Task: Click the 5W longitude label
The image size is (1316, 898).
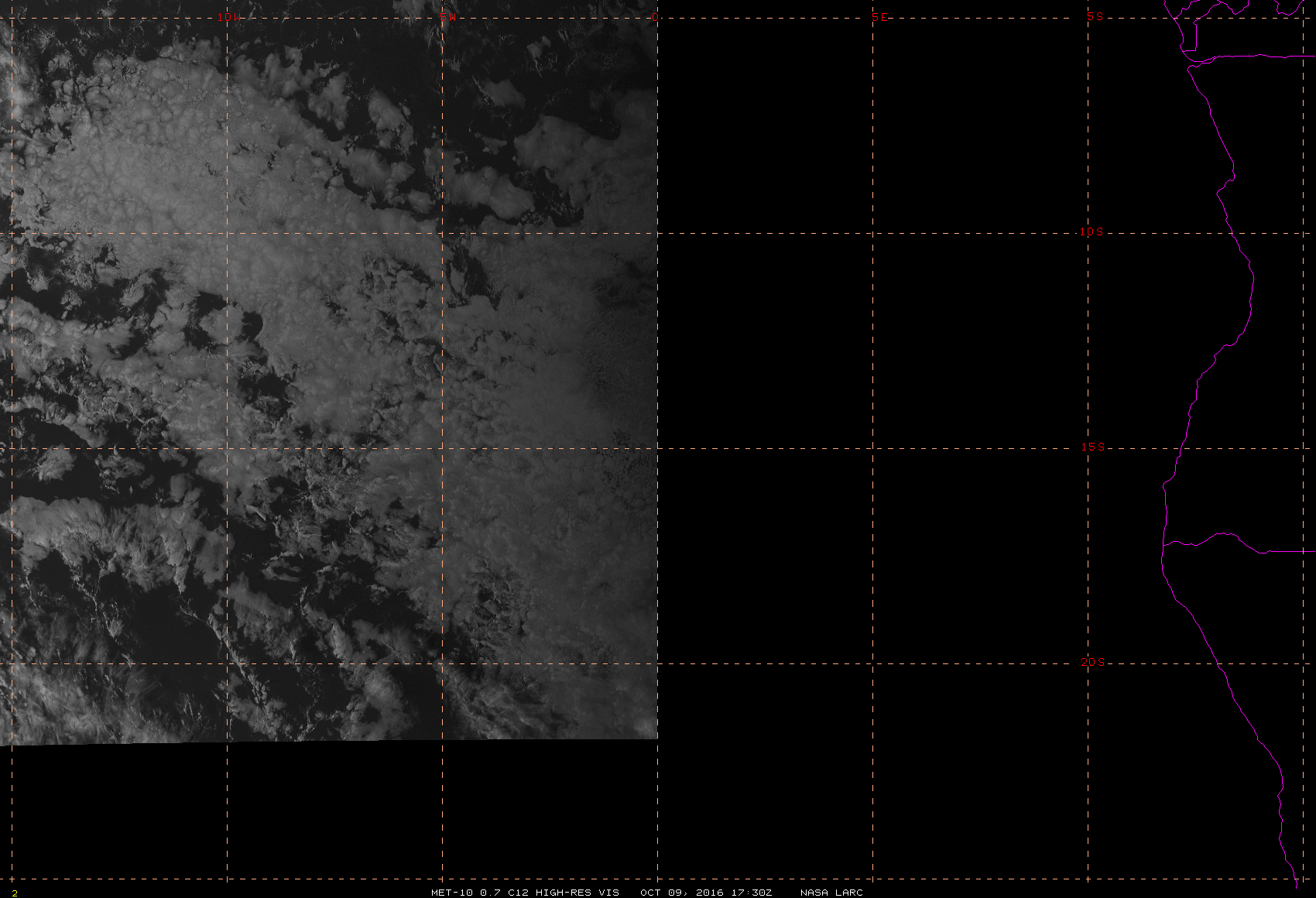Action: pyautogui.click(x=447, y=17)
